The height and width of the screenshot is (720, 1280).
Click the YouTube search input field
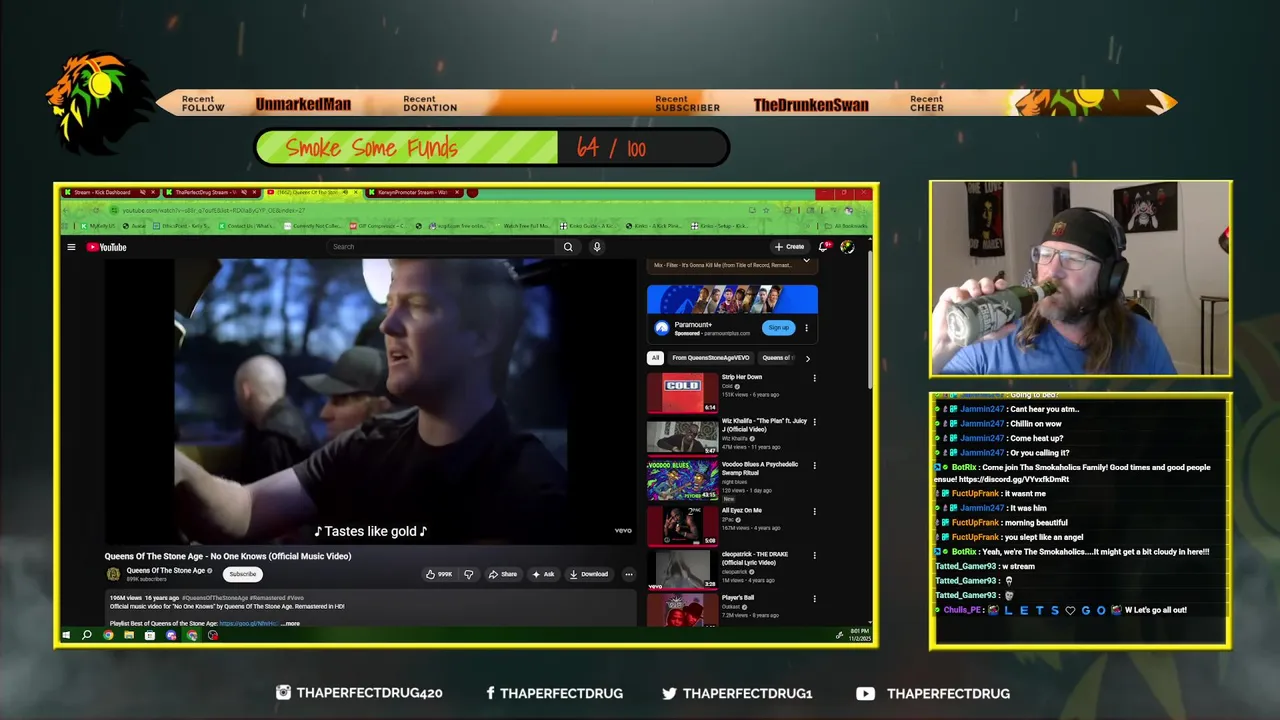(443, 247)
